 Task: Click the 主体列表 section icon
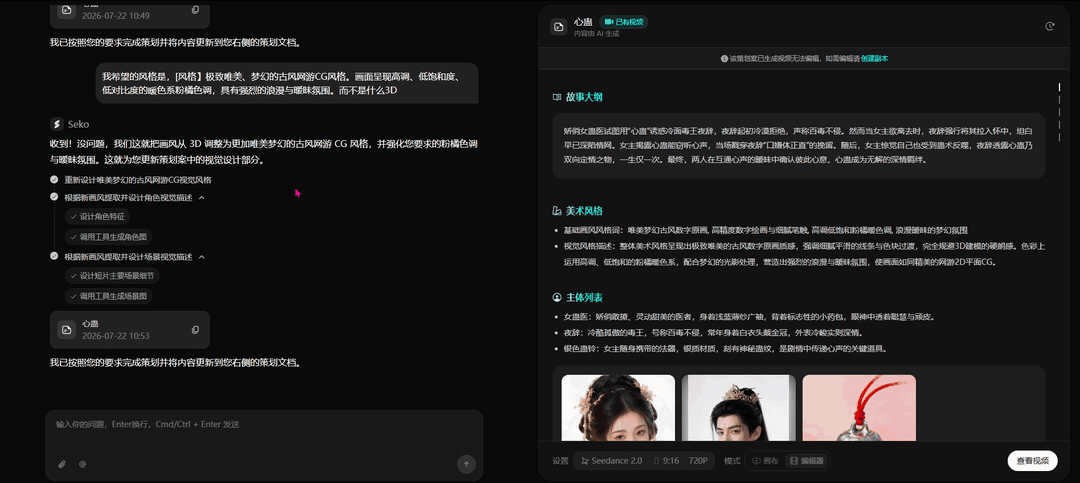pyautogui.click(x=557, y=298)
